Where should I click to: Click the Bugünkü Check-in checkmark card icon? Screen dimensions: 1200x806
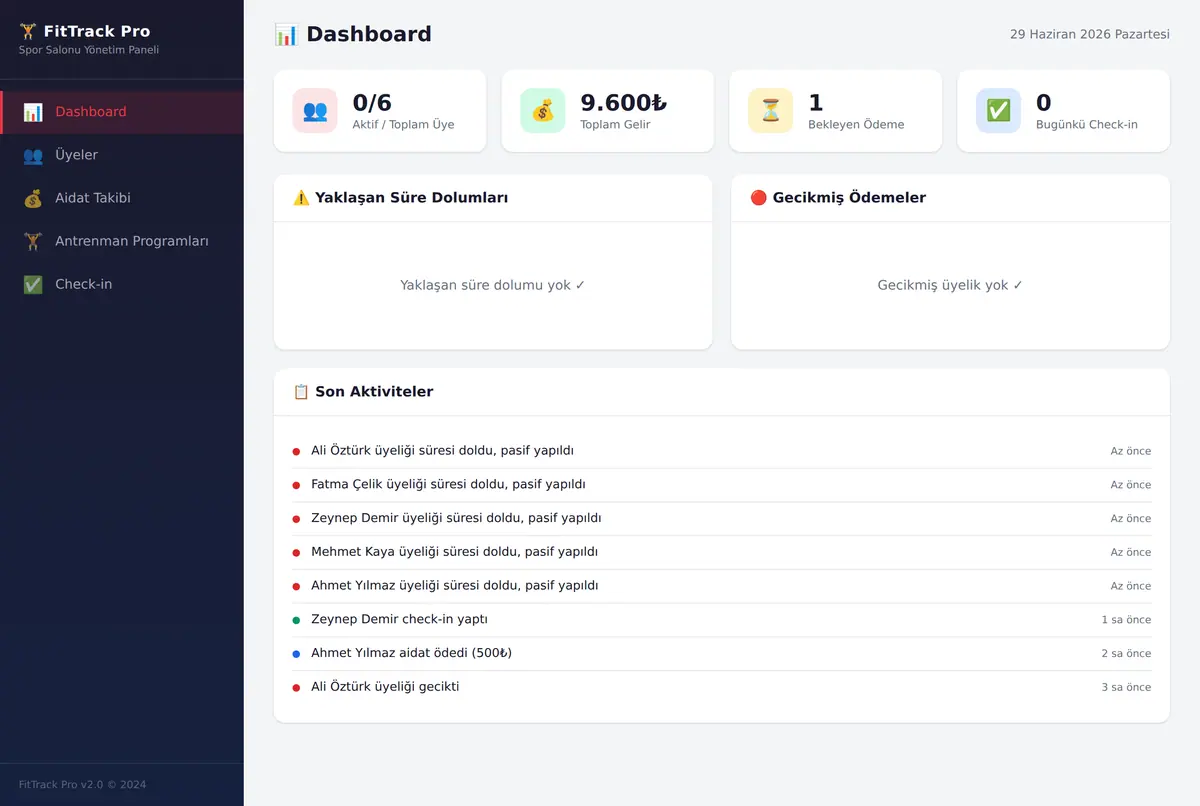coord(999,111)
